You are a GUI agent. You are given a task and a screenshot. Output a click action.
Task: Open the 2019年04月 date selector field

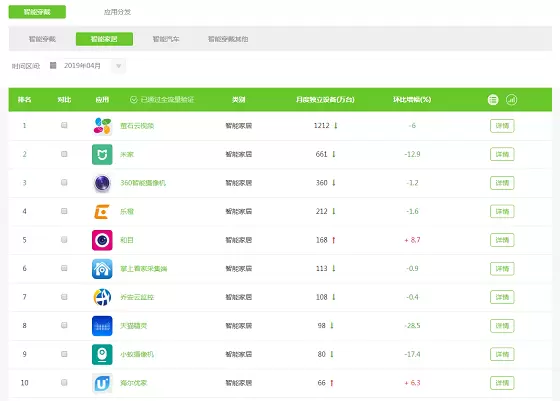click(88, 66)
